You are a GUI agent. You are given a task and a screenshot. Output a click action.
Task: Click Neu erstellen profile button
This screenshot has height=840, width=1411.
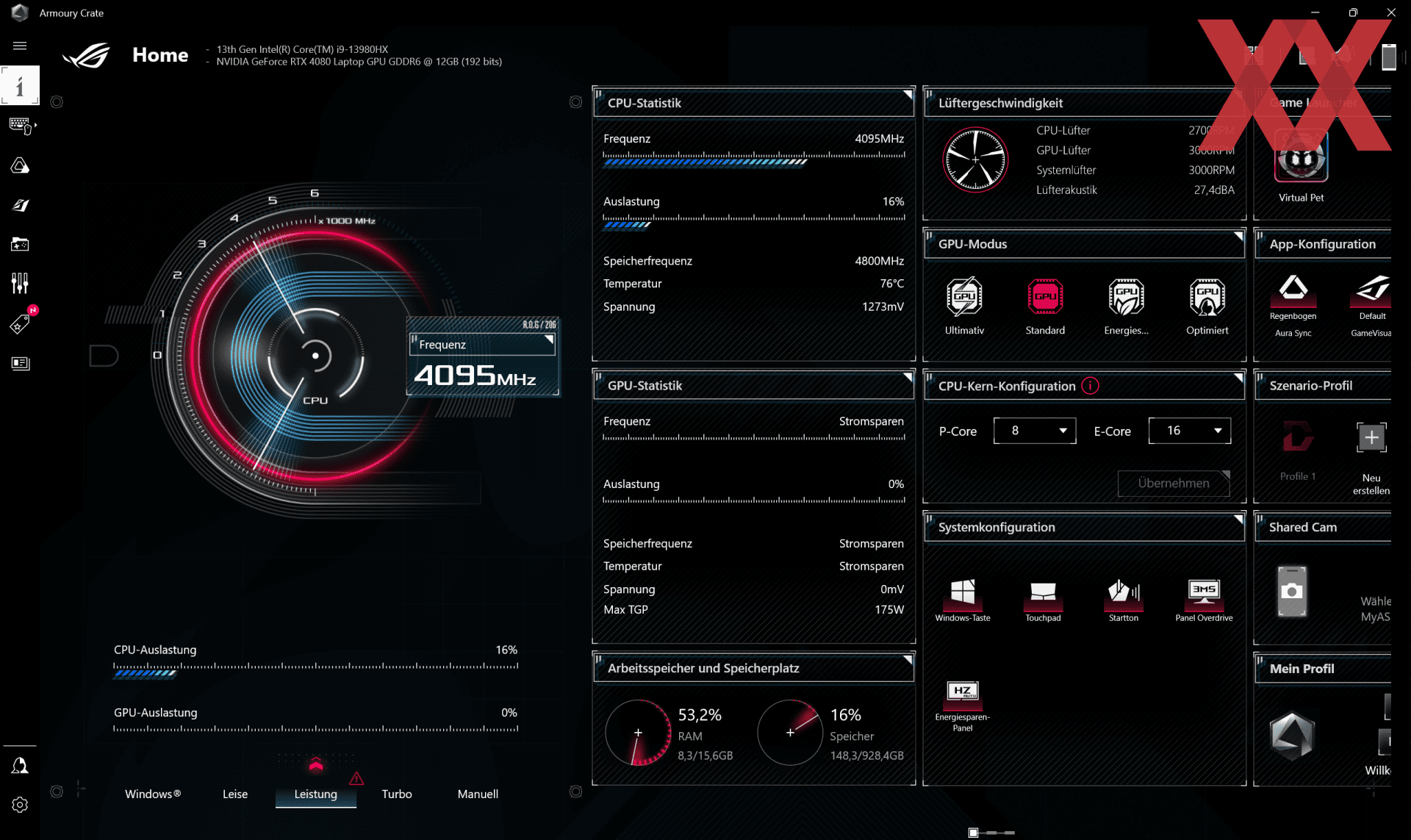[x=1371, y=439]
